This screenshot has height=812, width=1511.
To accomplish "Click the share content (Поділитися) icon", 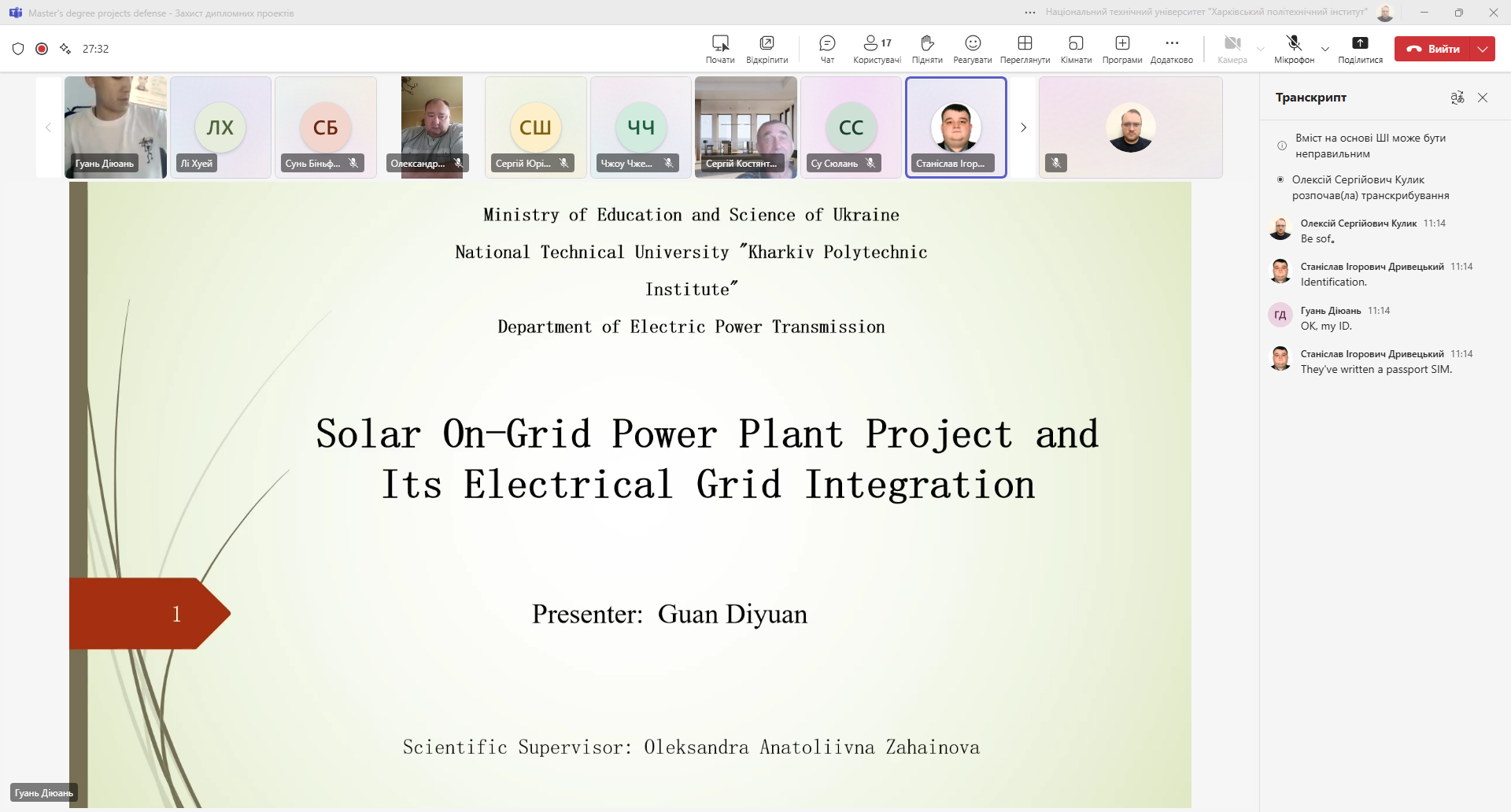I will click(1360, 48).
